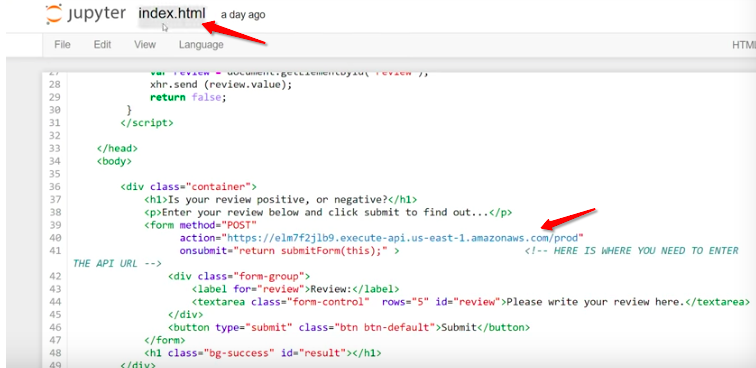Screen dimensions: 756x368
Task: Click the 'Enter your review below' paragraph line
Action: [x=328, y=212]
